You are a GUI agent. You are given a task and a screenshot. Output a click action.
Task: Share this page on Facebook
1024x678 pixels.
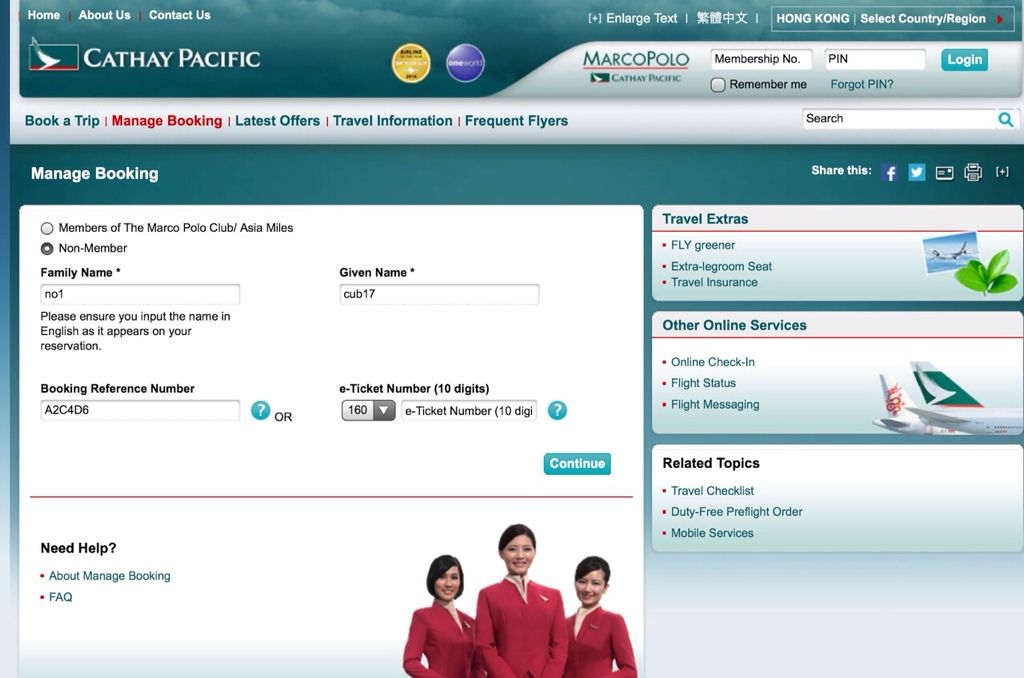pos(889,172)
